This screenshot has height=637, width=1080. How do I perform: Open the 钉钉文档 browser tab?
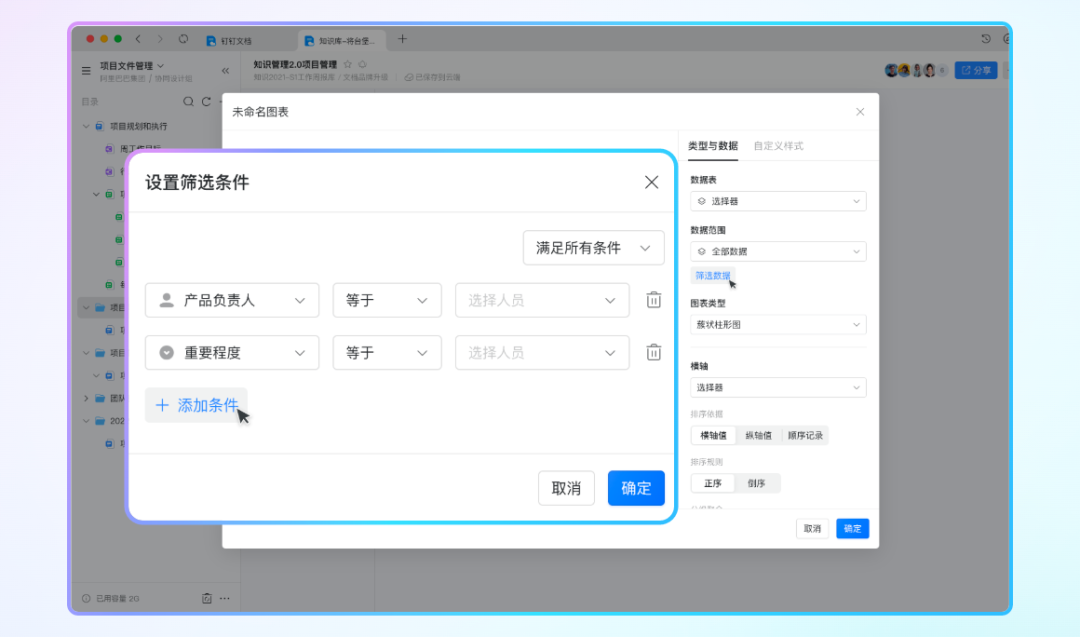pyautogui.click(x=235, y=40)
